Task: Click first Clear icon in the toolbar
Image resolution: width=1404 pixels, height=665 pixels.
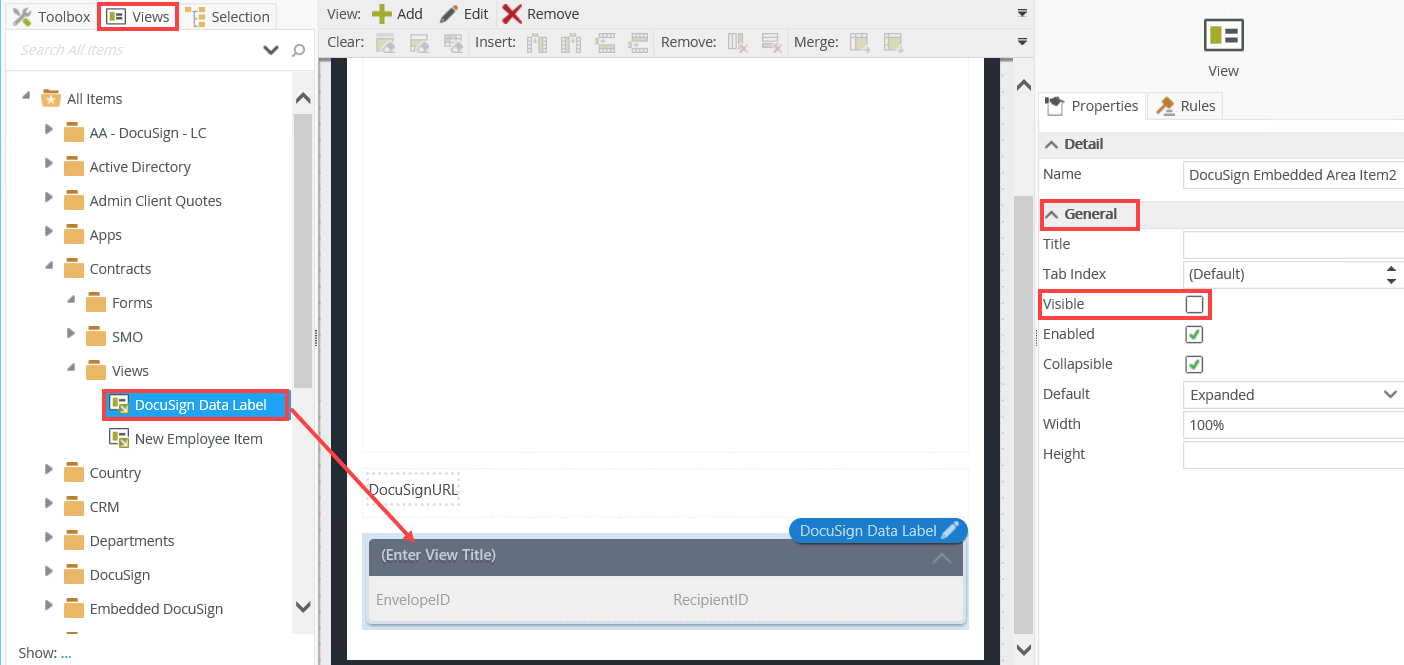Action: coord(385,42)
